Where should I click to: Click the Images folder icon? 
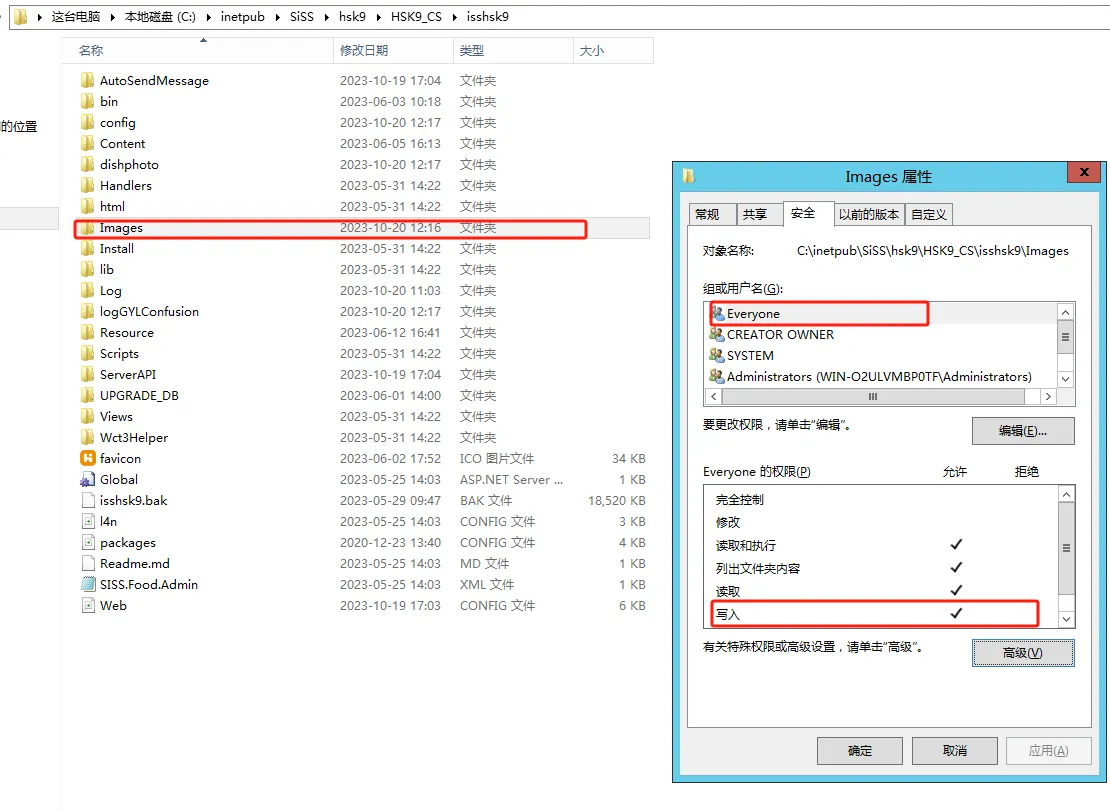click(87, 228)
